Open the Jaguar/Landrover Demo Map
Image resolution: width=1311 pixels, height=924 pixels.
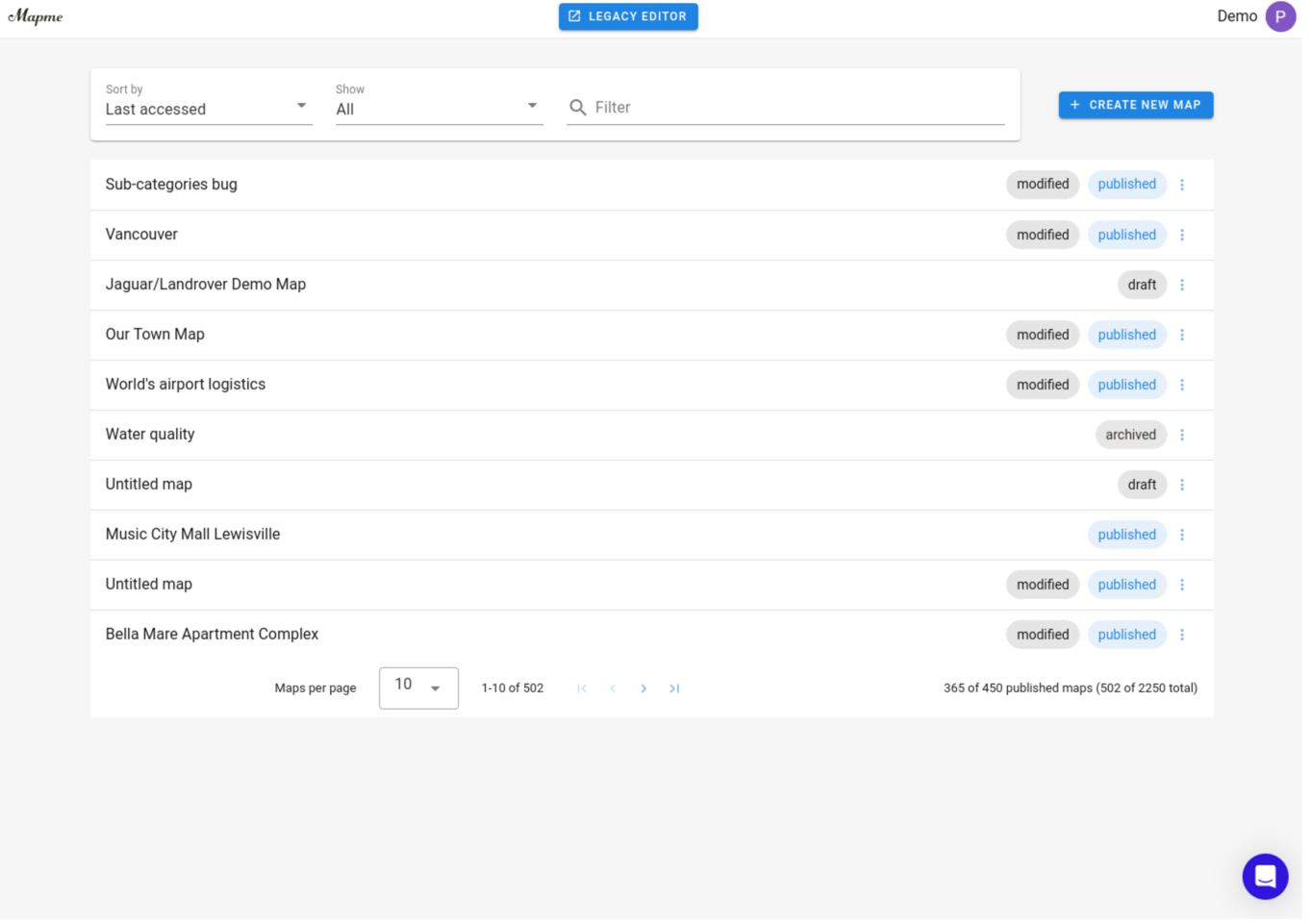[206, 285]
